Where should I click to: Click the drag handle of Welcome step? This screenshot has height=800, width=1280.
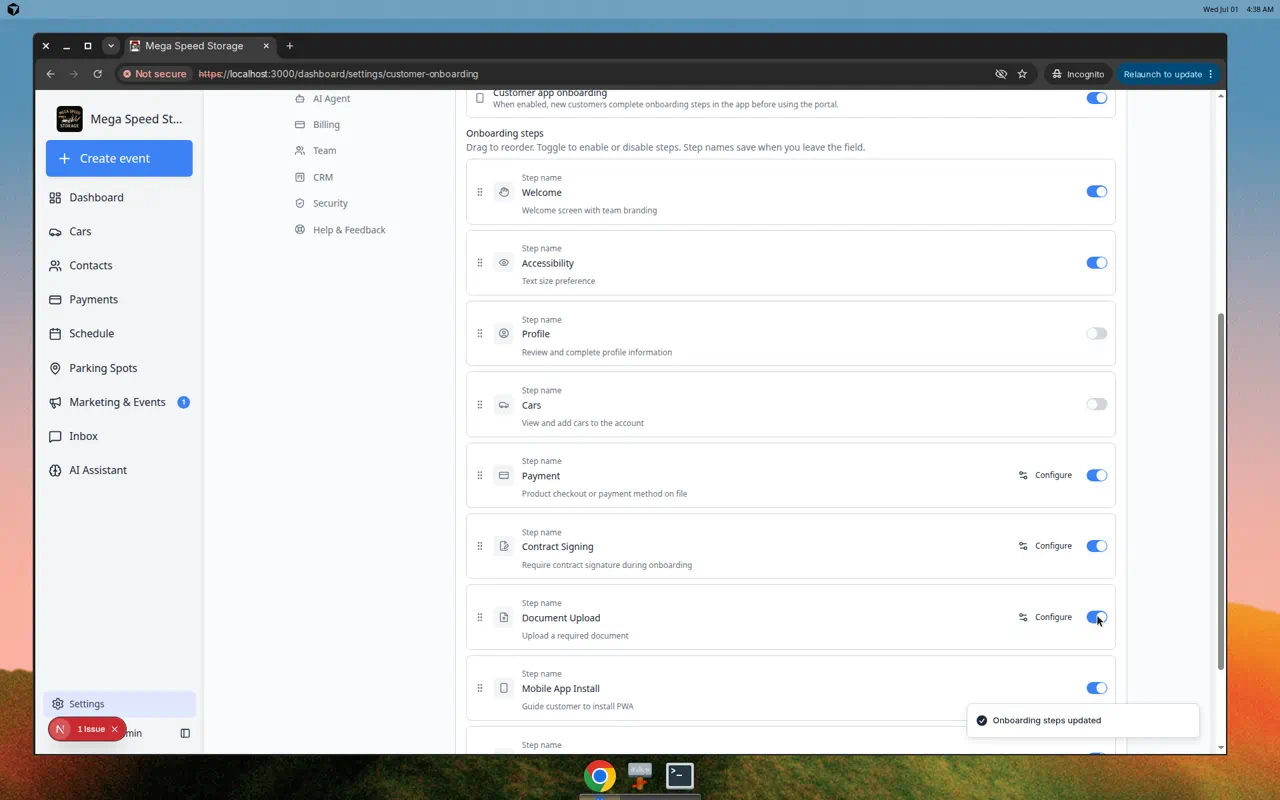click(480, 192)
